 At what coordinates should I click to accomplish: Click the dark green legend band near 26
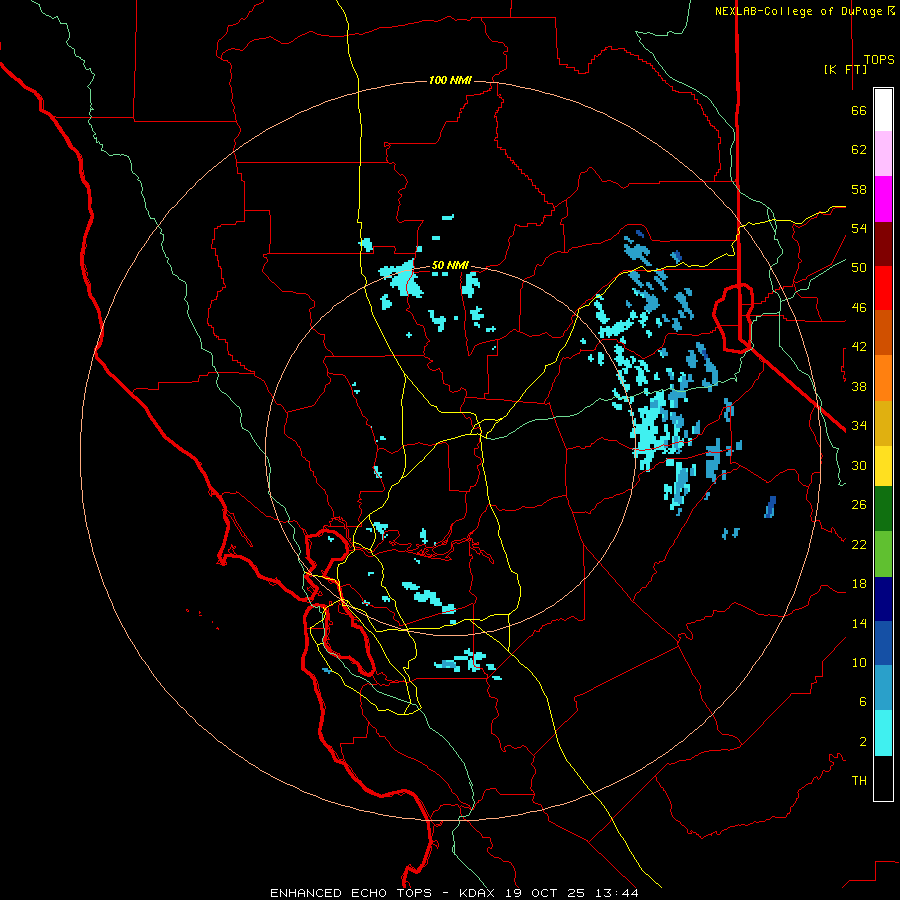(x=883, y=509)
